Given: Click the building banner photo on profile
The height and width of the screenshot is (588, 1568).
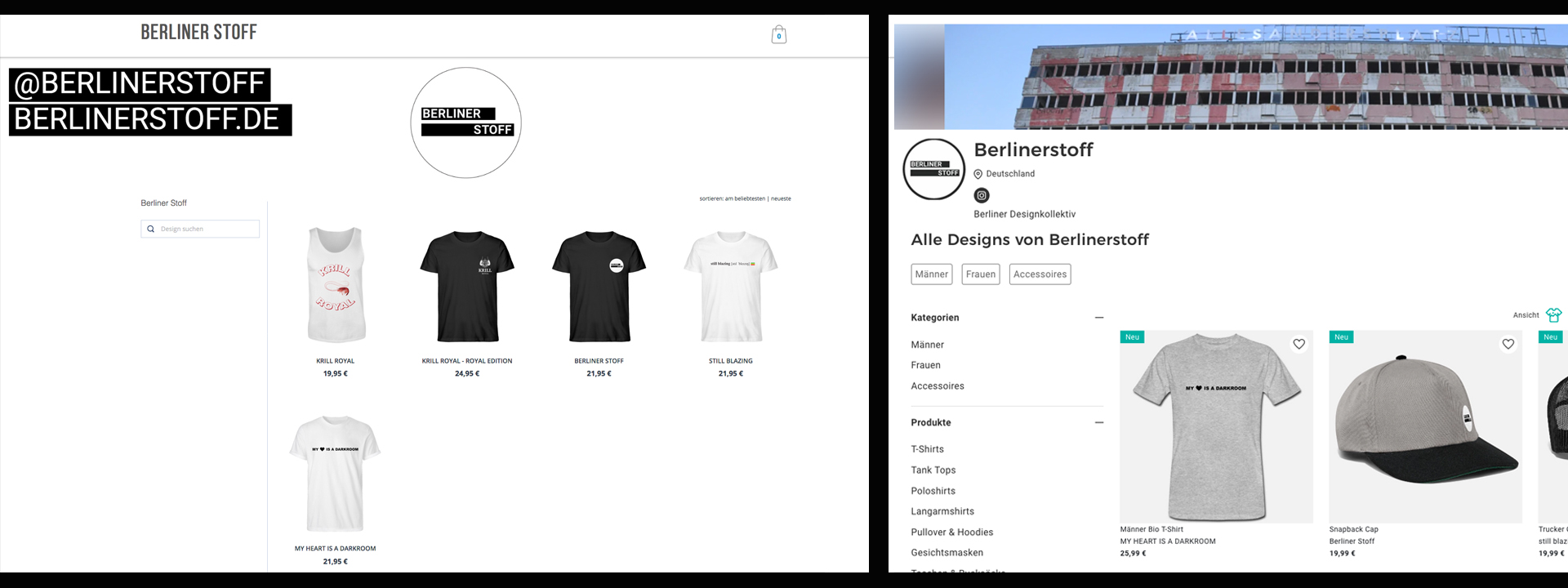Looking at the screenshot, I should point(1231,77).
